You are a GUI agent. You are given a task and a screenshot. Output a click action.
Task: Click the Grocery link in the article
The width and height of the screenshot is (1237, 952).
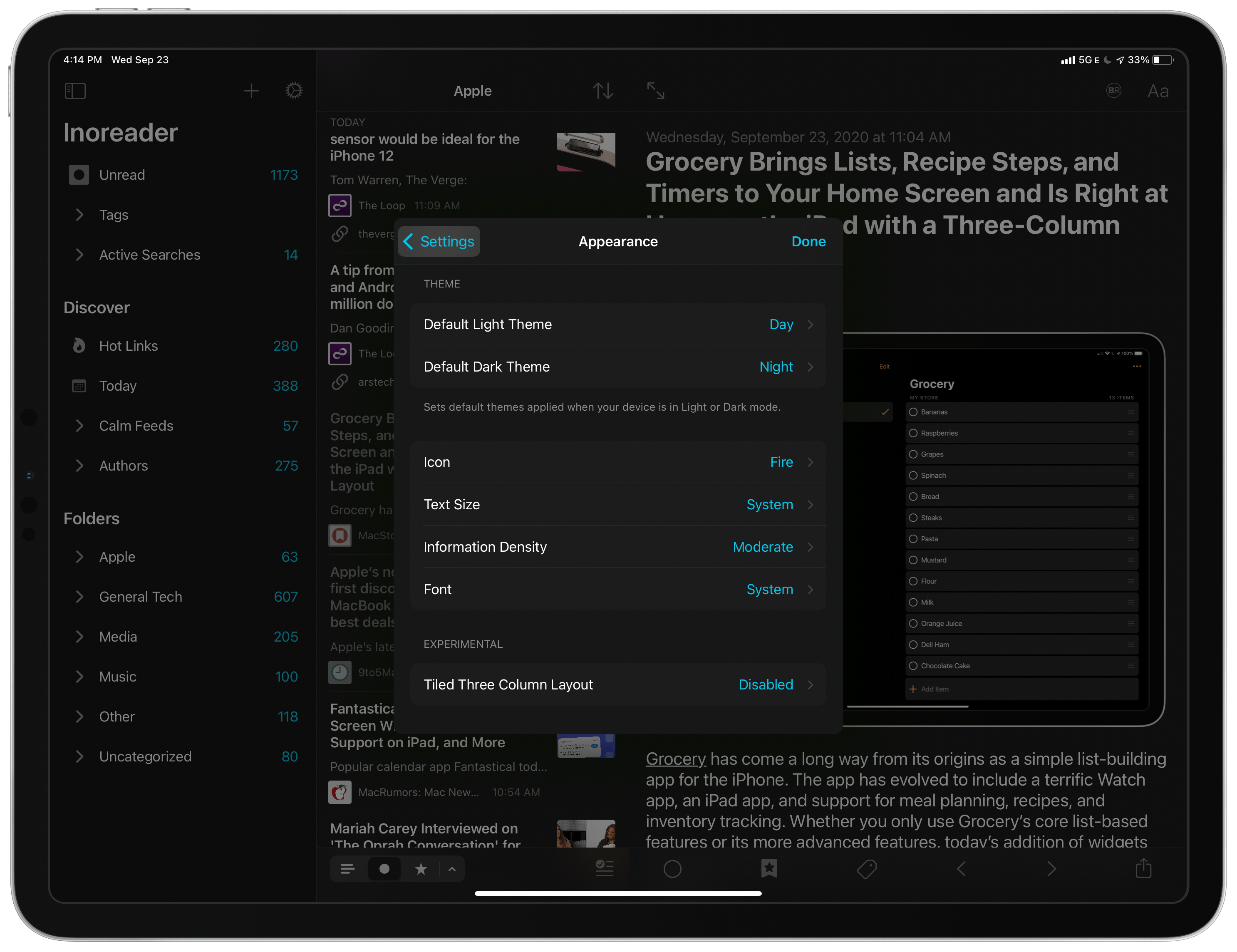[x=676, y=759]
